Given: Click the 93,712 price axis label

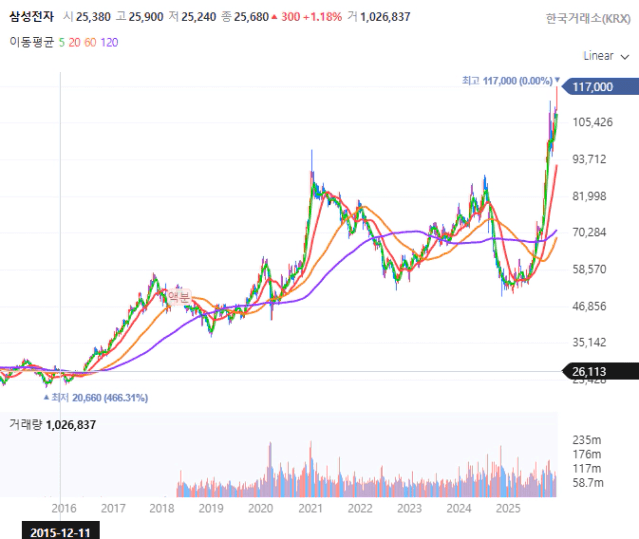Looking at the screenshot, I should click(x=589, y=159).
